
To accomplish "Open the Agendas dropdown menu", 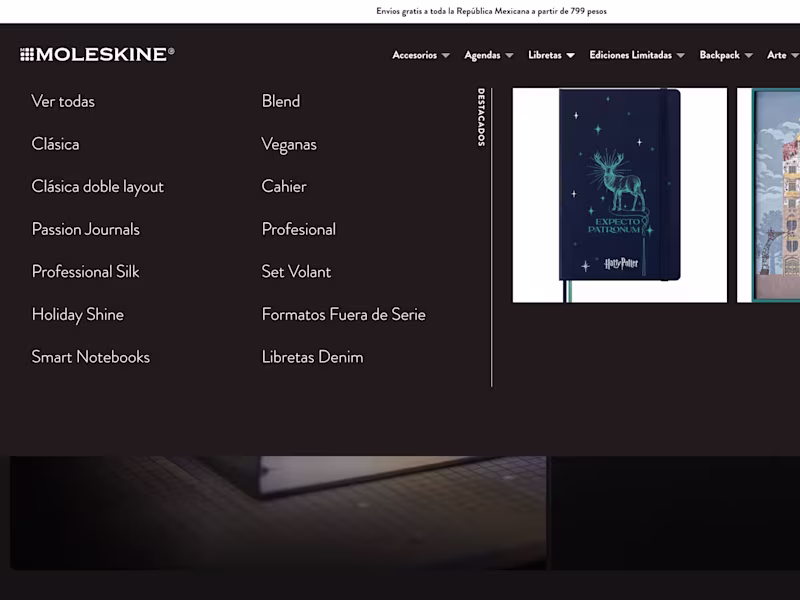I will point(488,55).
